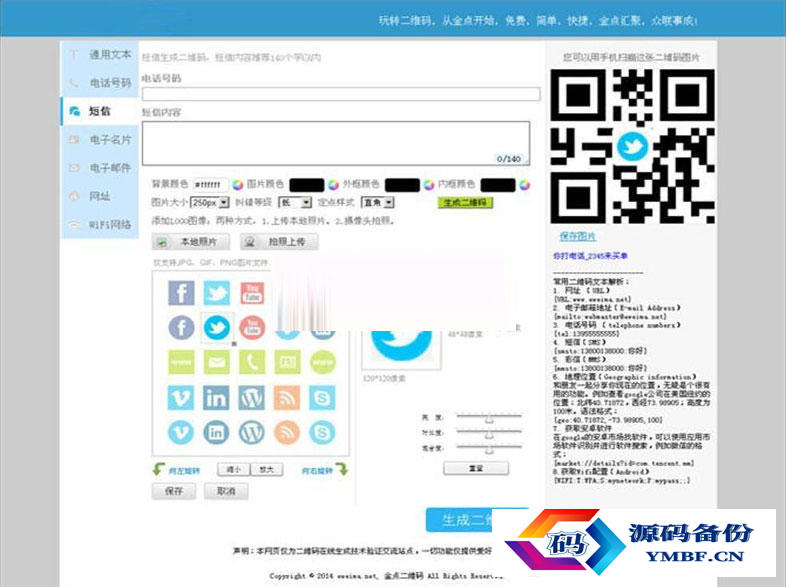Image resolution: width=786 pixels, height=587 pixels.
Task: Choose the round Vimeo logo icon
Action: (x=181, y=432)
